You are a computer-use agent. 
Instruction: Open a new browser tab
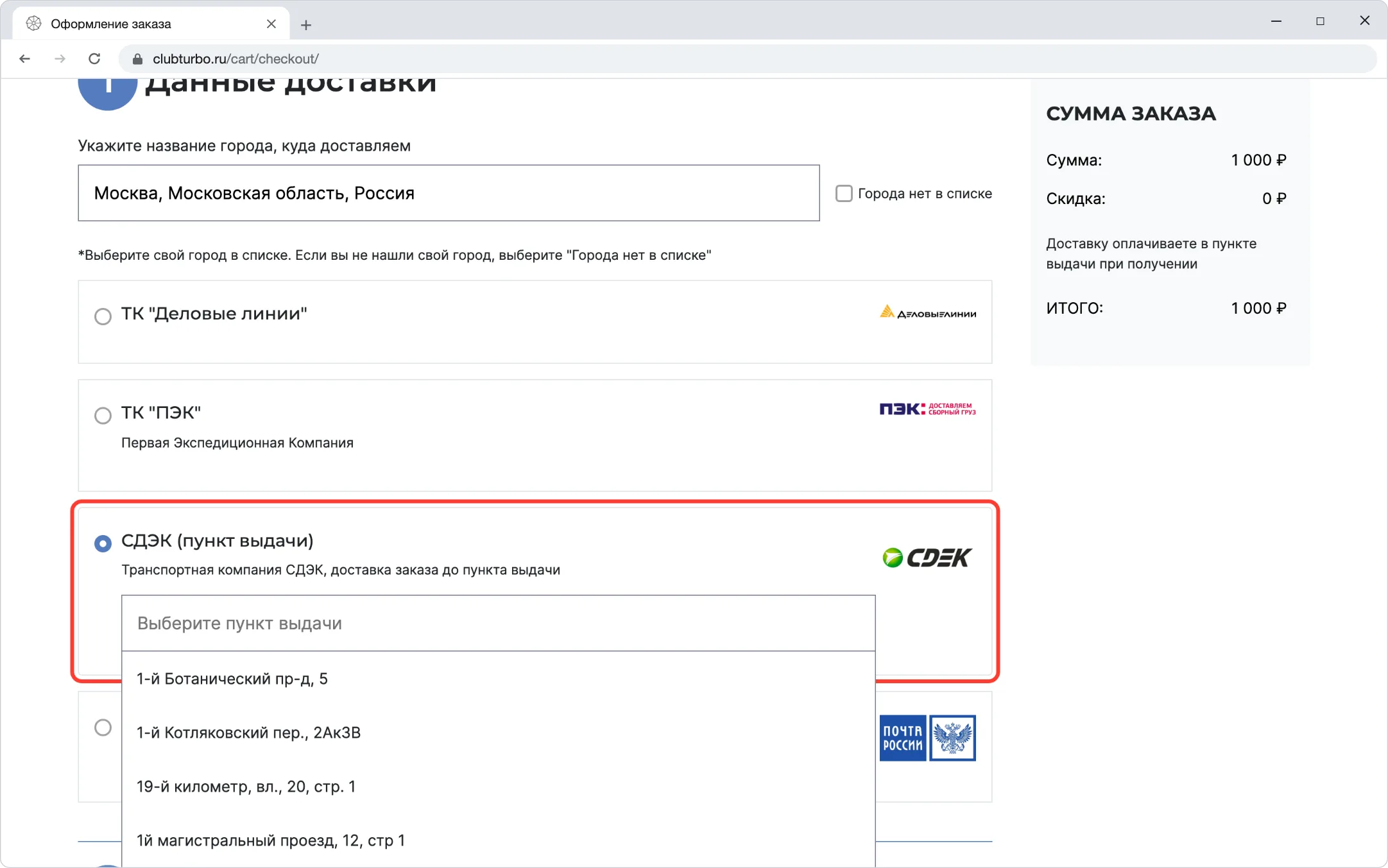coord(306,25)
